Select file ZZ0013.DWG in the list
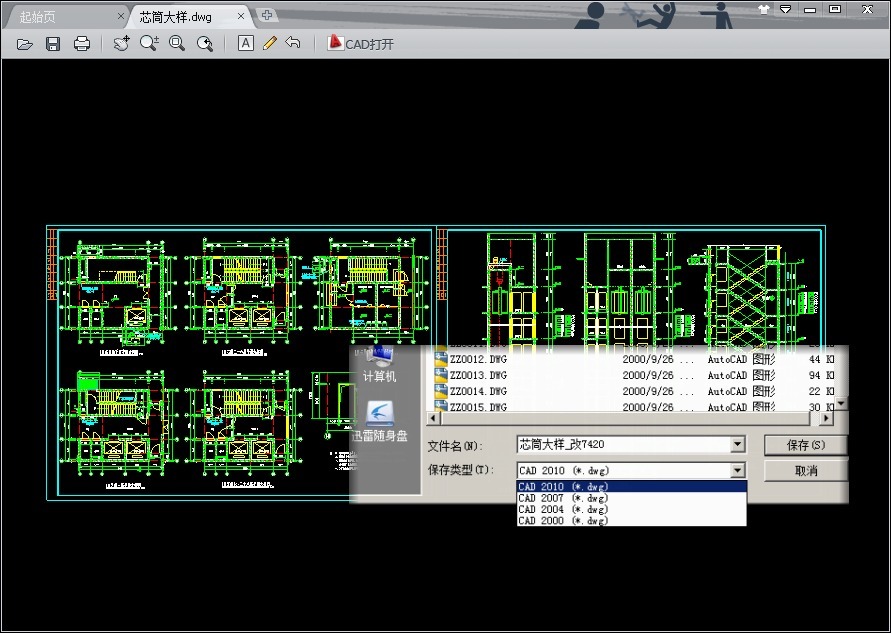The height and width of the screenshot is (633, 891). click(634, 375)
